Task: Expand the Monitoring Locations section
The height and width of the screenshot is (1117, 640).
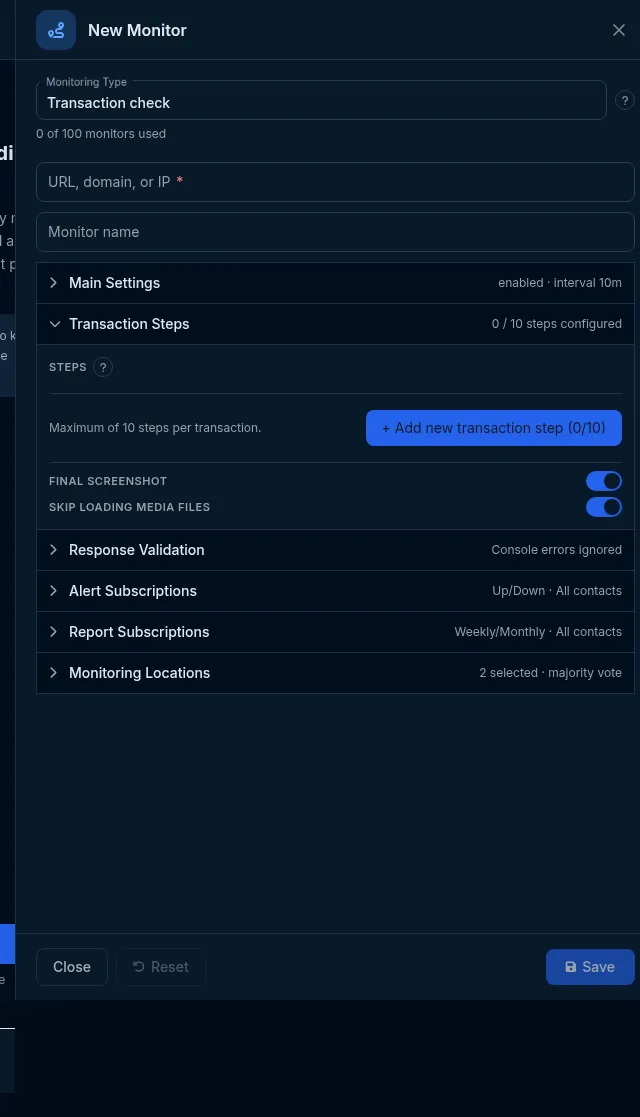Action: point(335,673)
